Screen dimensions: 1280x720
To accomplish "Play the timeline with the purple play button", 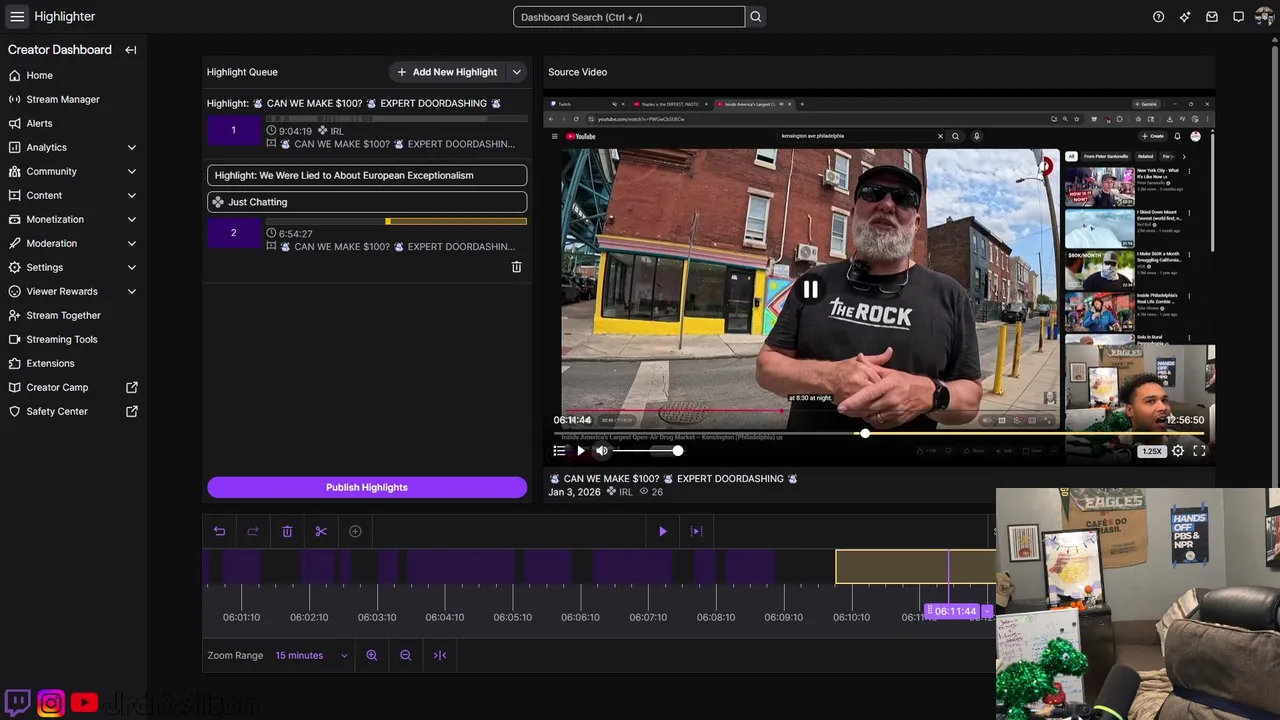I will click(662, 531).
